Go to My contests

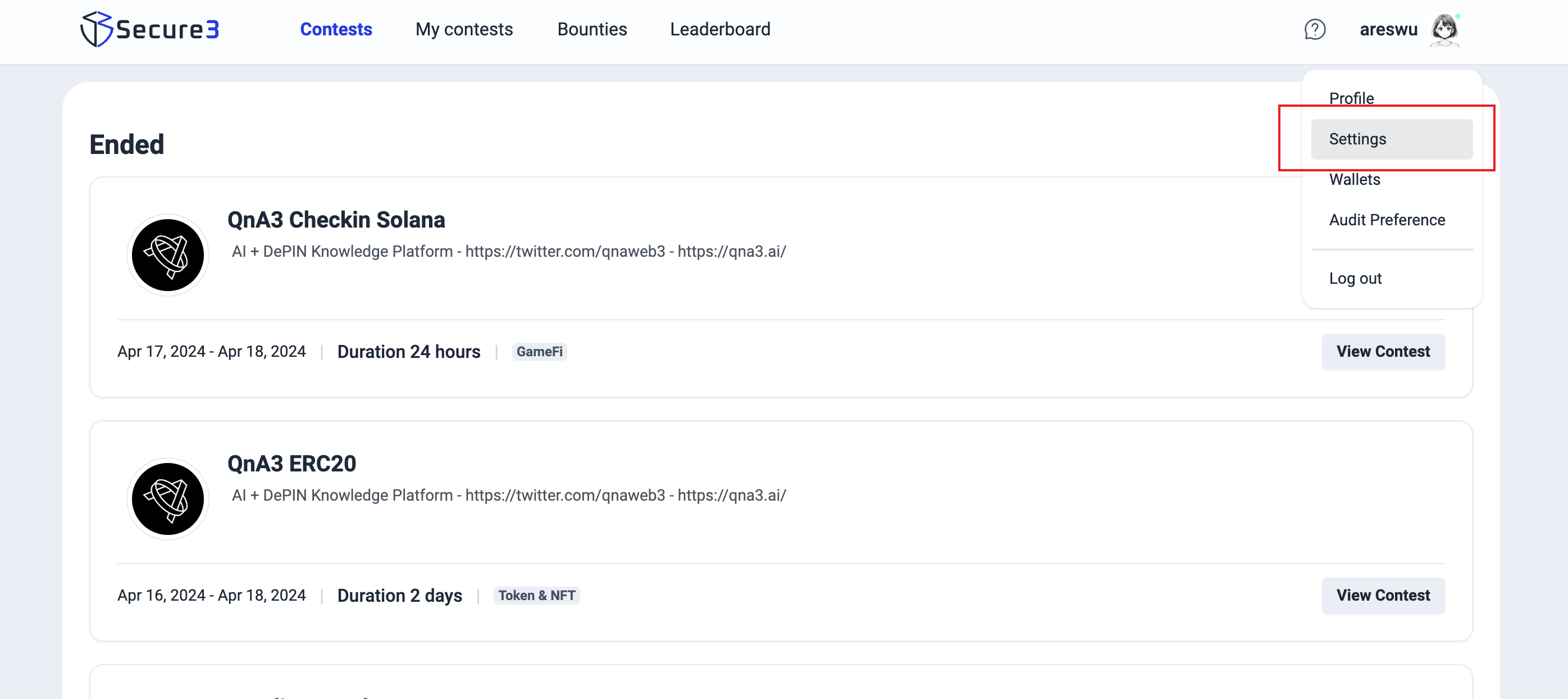464,29
